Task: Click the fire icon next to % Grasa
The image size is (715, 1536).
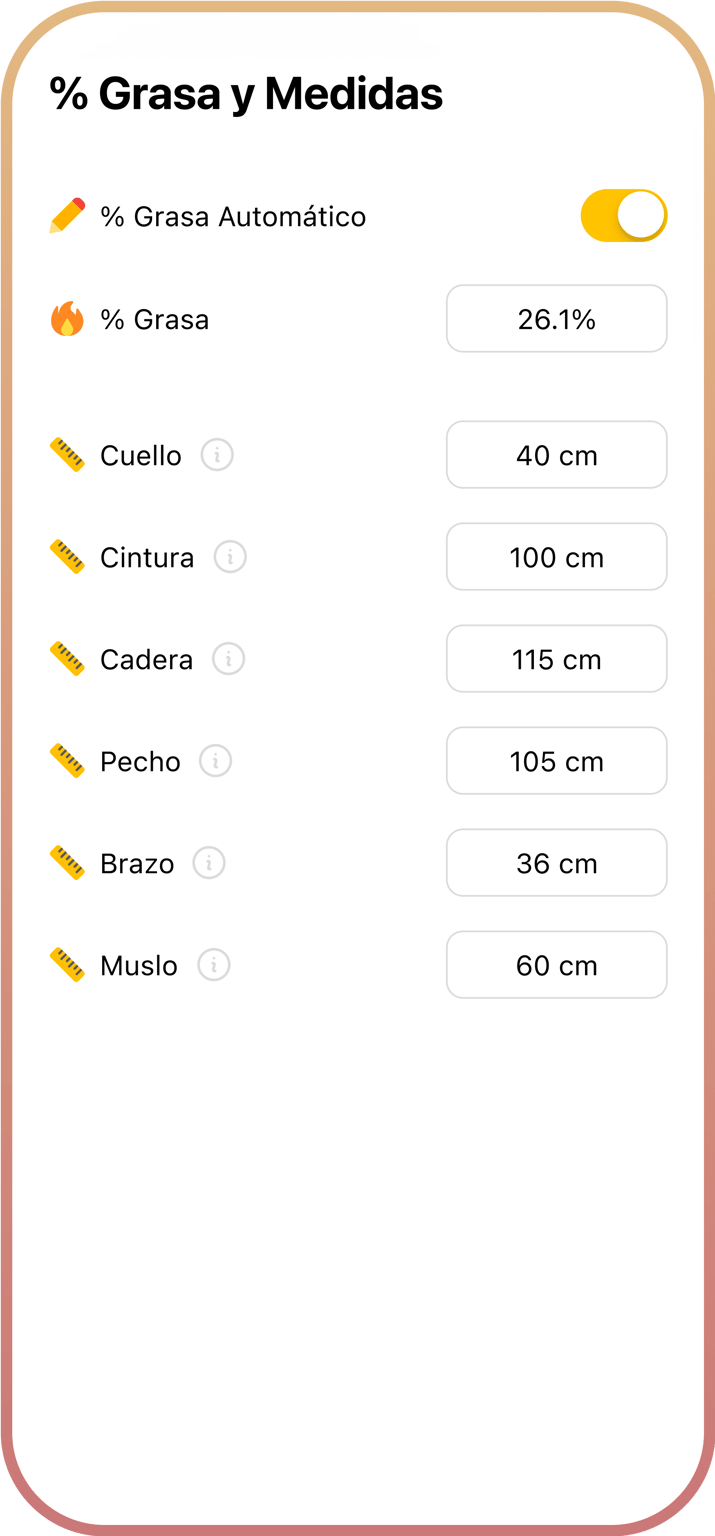Action: pyautogui.click(x=66, y=319)
